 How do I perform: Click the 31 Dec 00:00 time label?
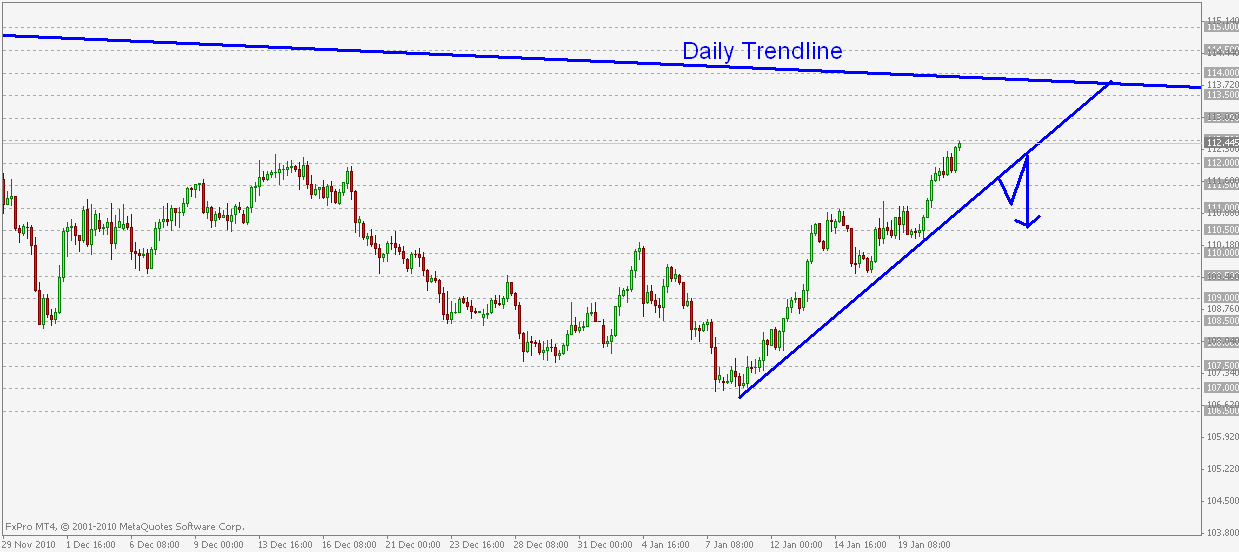click(604, 545)
